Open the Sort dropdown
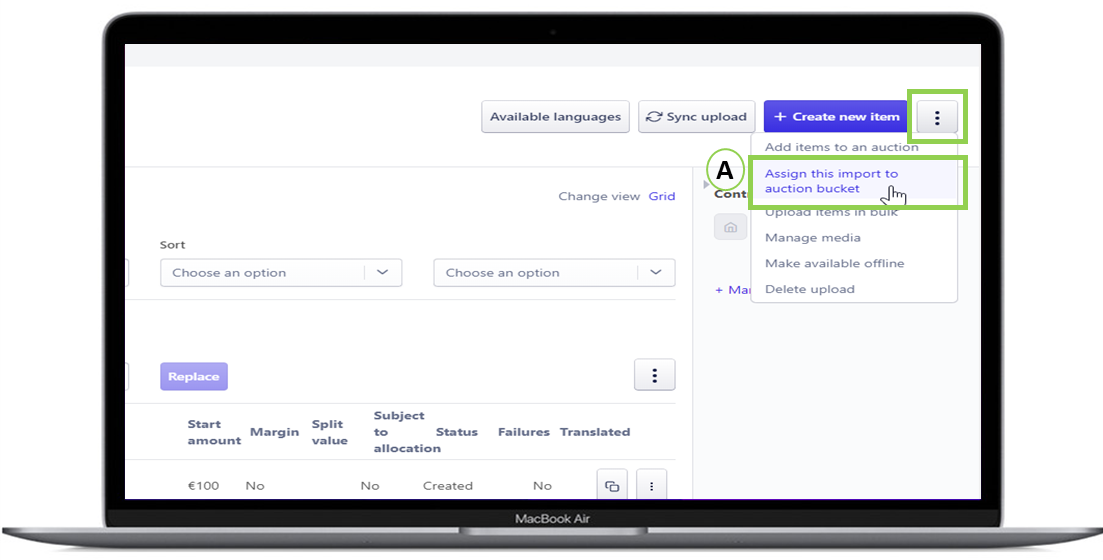1103x560 pixels. 280,273
